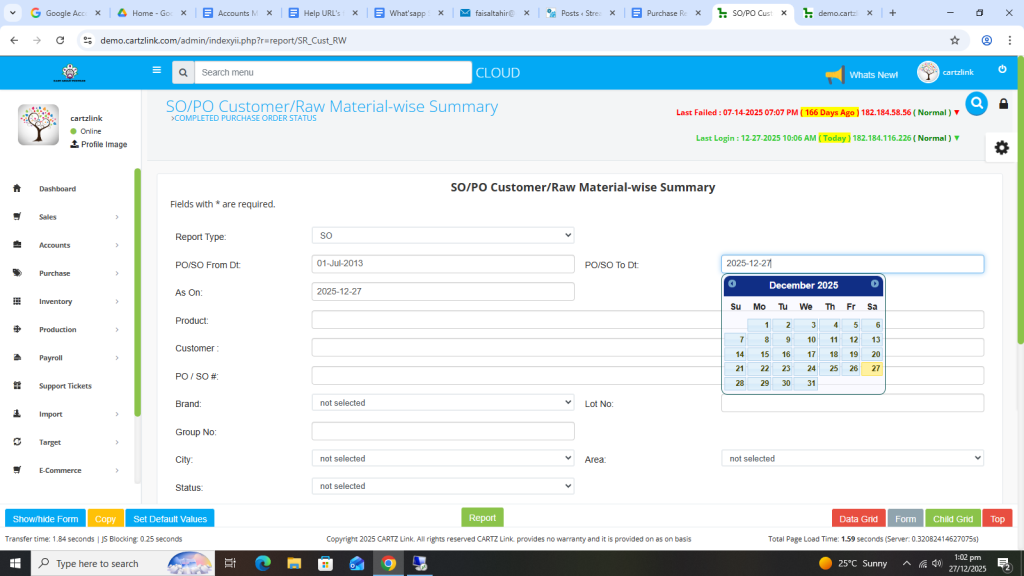
Task: Click the Whats New megaphone icon
Action: click(834, 75)
